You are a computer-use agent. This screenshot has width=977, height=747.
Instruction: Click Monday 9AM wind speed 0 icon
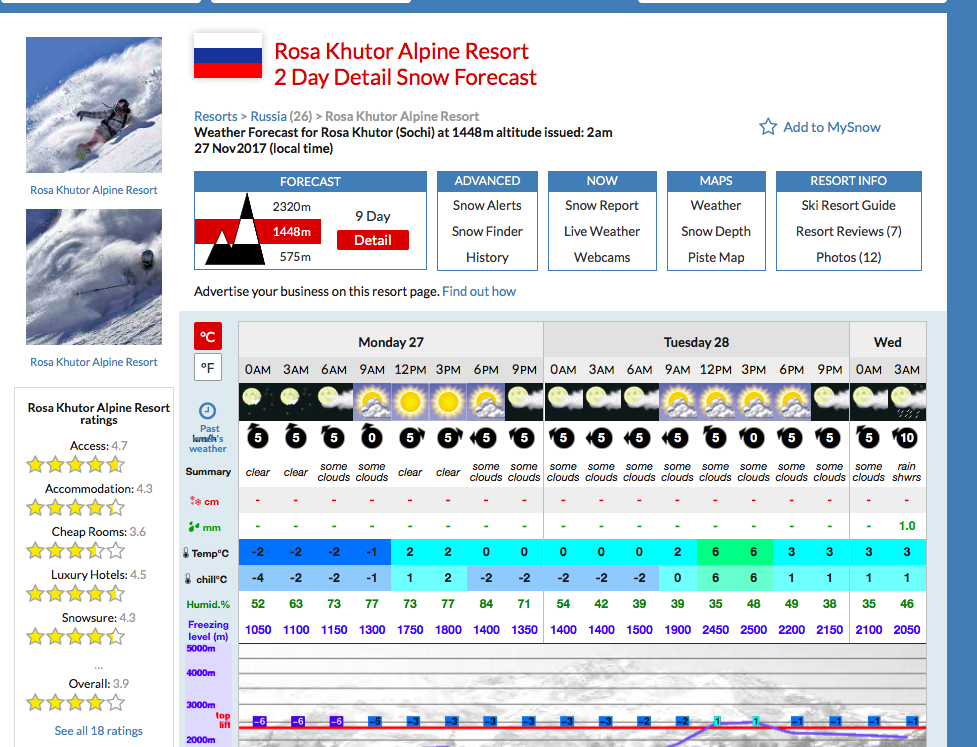(372, 437)
